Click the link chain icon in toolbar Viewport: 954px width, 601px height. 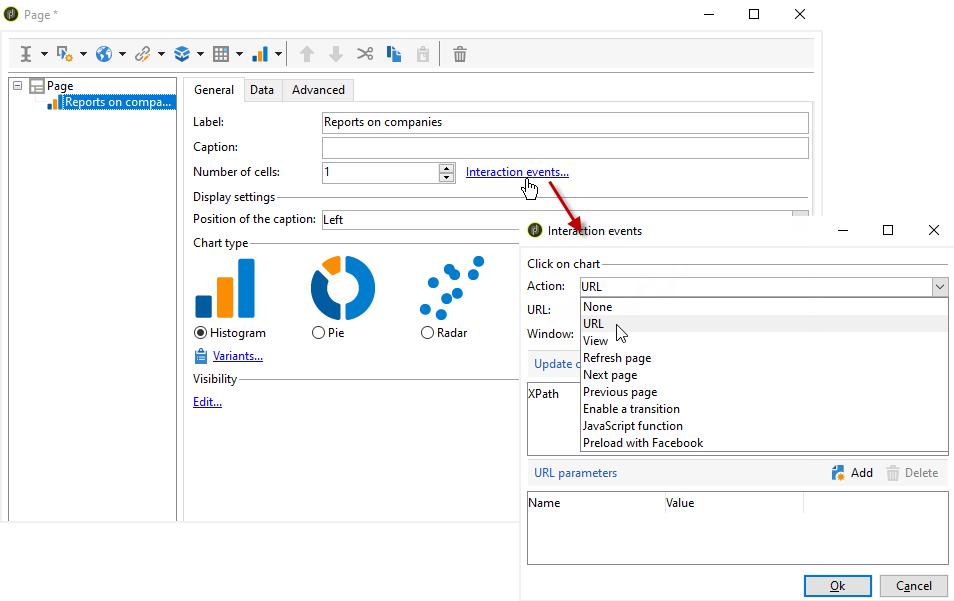click(x=143, y=54)
